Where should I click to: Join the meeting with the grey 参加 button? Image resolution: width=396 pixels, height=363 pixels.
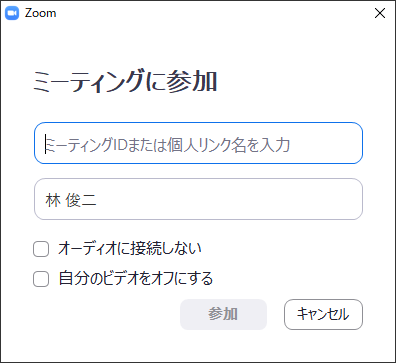[x=223, y=314]
